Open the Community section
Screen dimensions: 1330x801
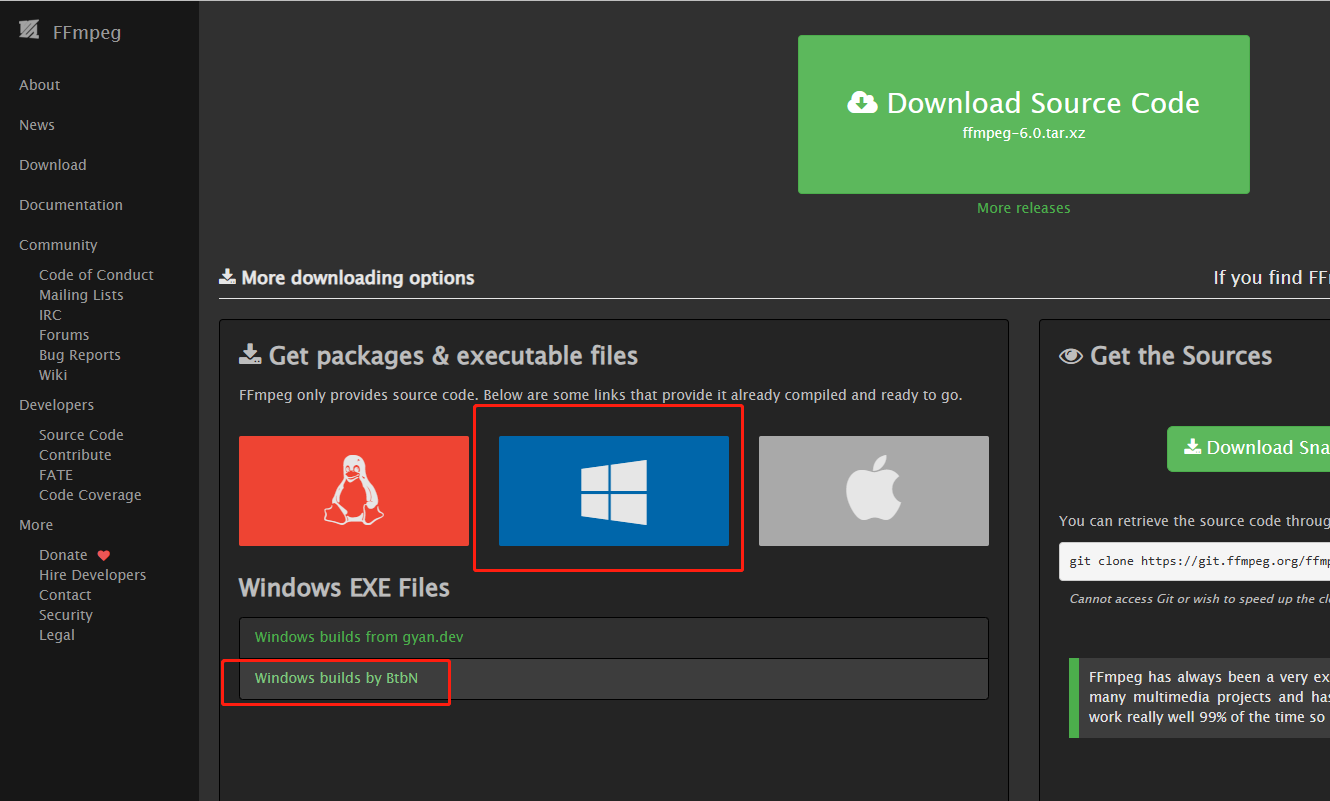tap(58, 245)
